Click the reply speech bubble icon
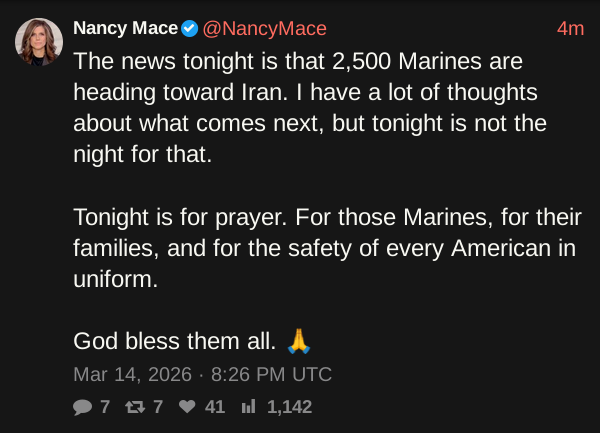 click(82, 407)
